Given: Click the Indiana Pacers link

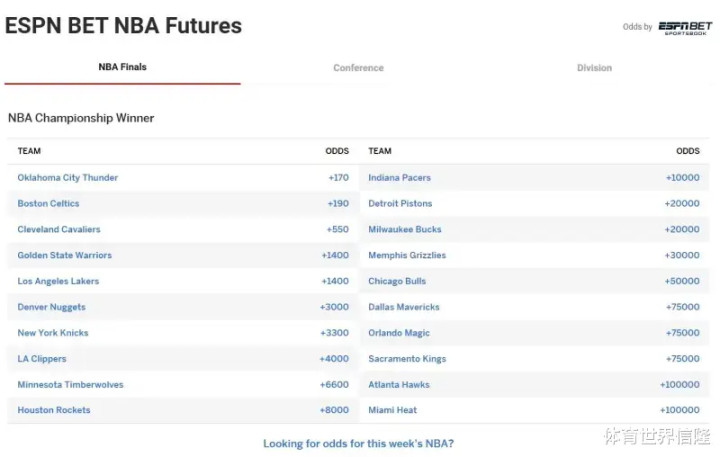Looking at the screenshot, I should point(400,178).
